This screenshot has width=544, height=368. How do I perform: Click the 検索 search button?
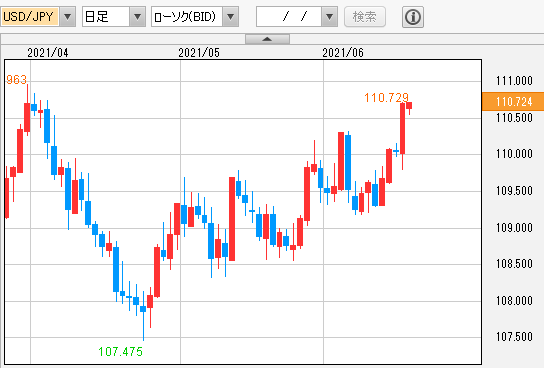click(x=365, y=17)
